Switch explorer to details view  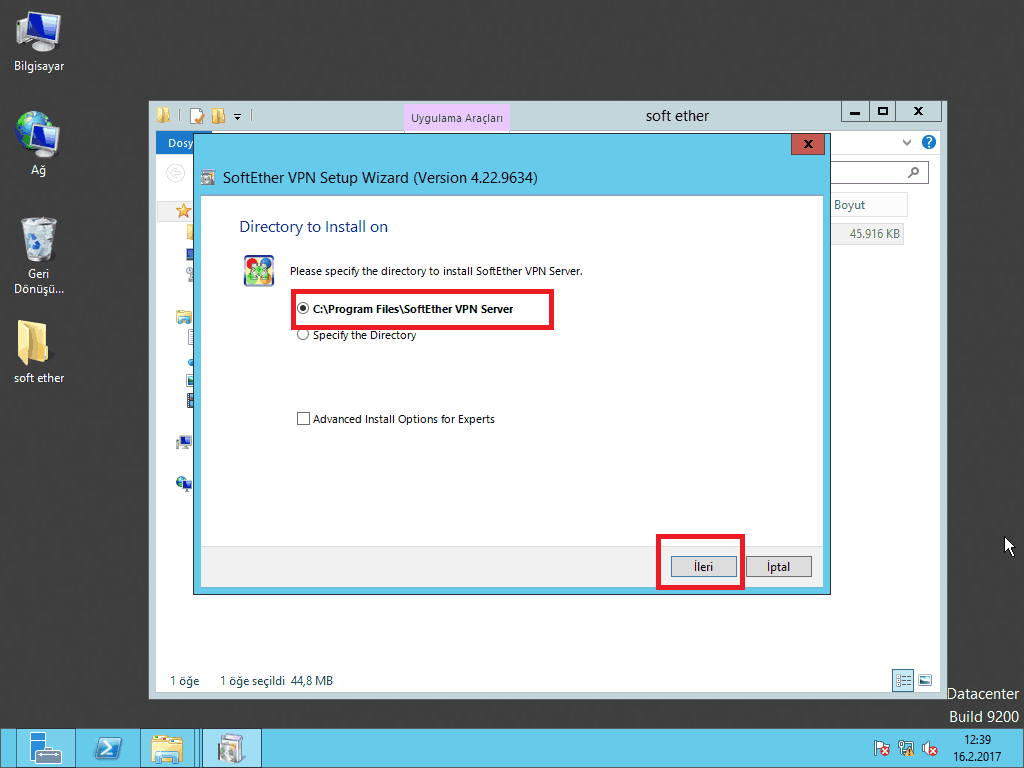[x=903, y=680]
